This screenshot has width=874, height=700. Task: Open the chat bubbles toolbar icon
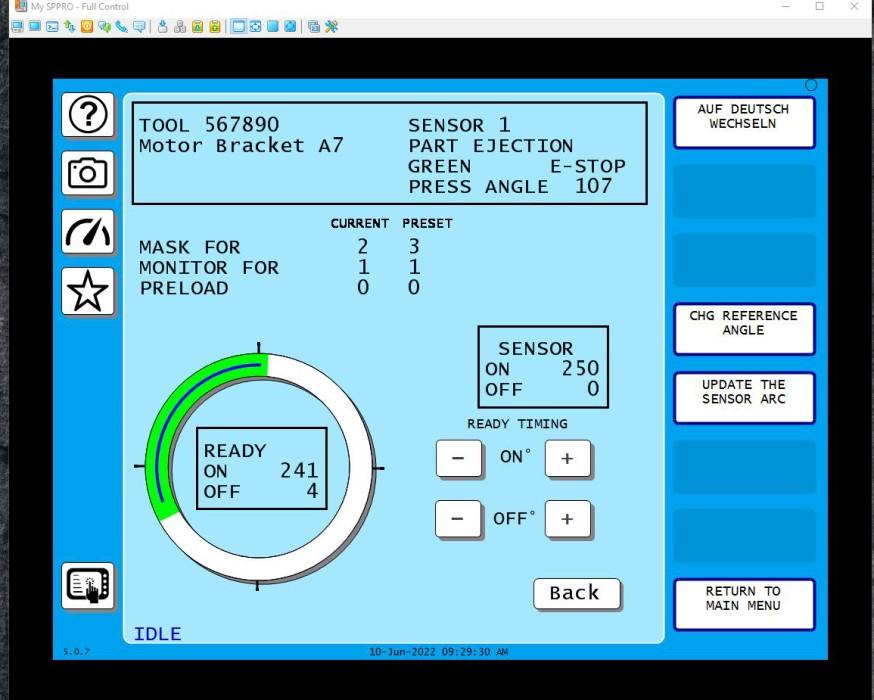click(x=104, y=26)
